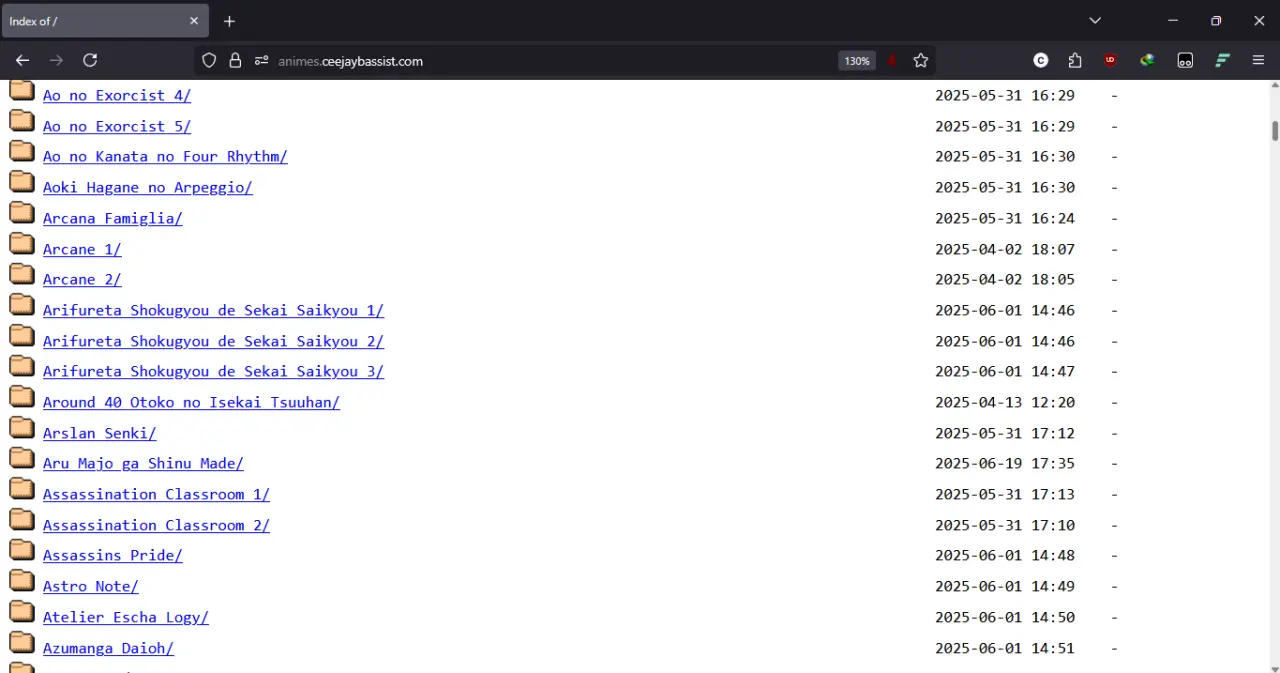This screenshot has height=673, width=1280.
Task: Reset the 130% zoom level badge
Action: click(857, 61)
